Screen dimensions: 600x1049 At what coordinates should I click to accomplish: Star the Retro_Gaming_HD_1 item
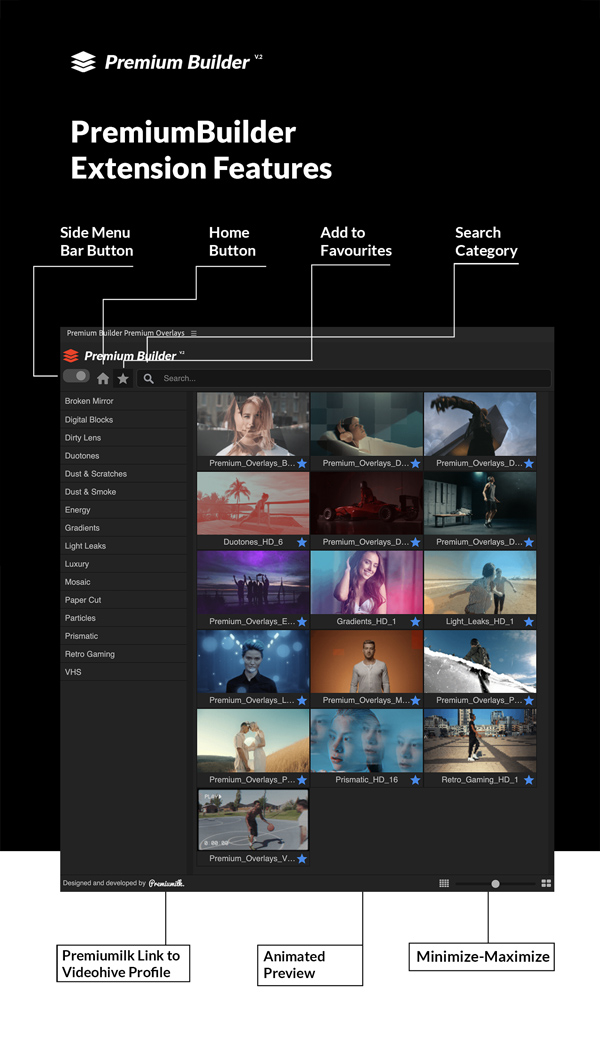pos(529,780)
